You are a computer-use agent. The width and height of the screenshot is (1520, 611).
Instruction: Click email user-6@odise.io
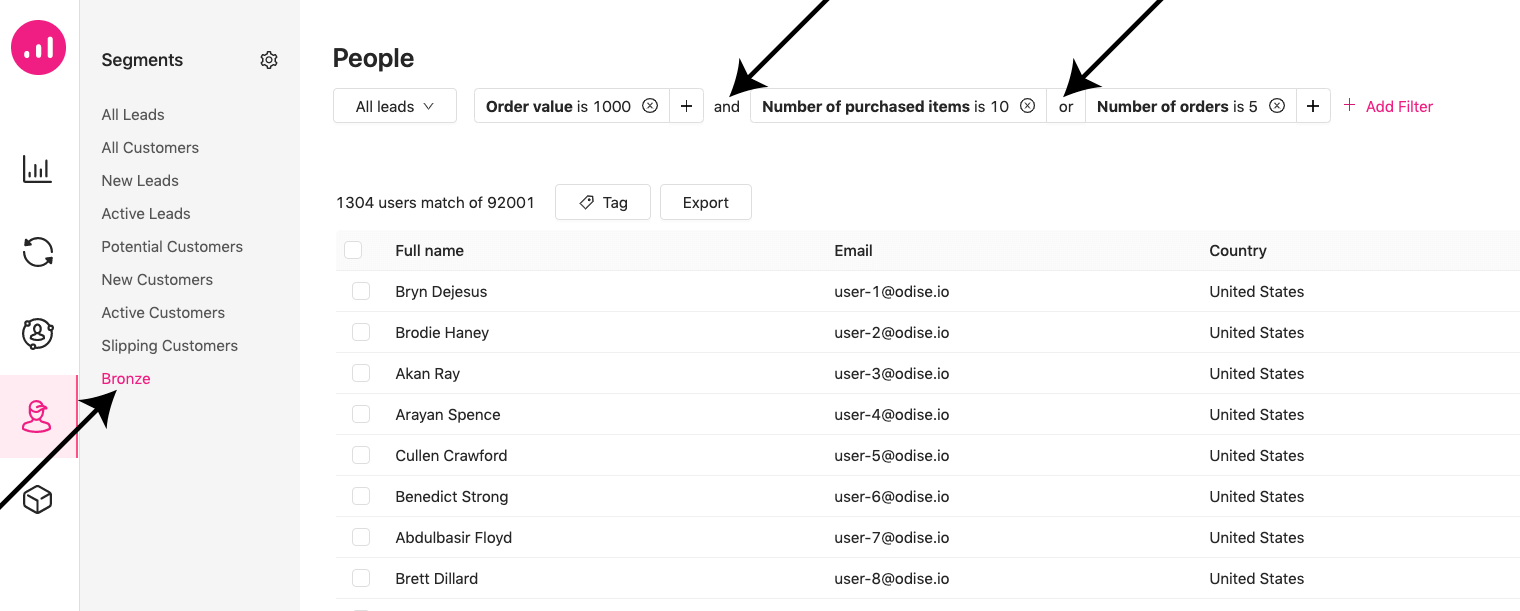coord(892,496)
